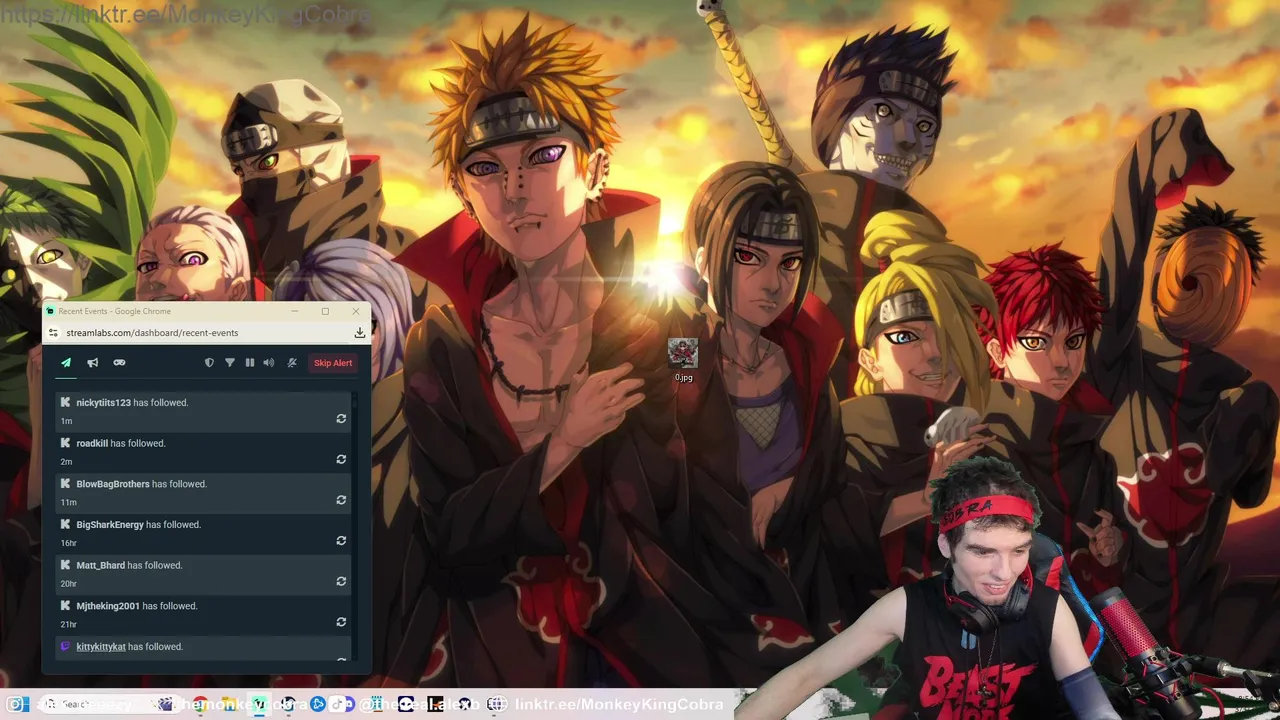Click the streamlabs.com address bar URL
This screenshot has height=720, width=1280.
152,333
